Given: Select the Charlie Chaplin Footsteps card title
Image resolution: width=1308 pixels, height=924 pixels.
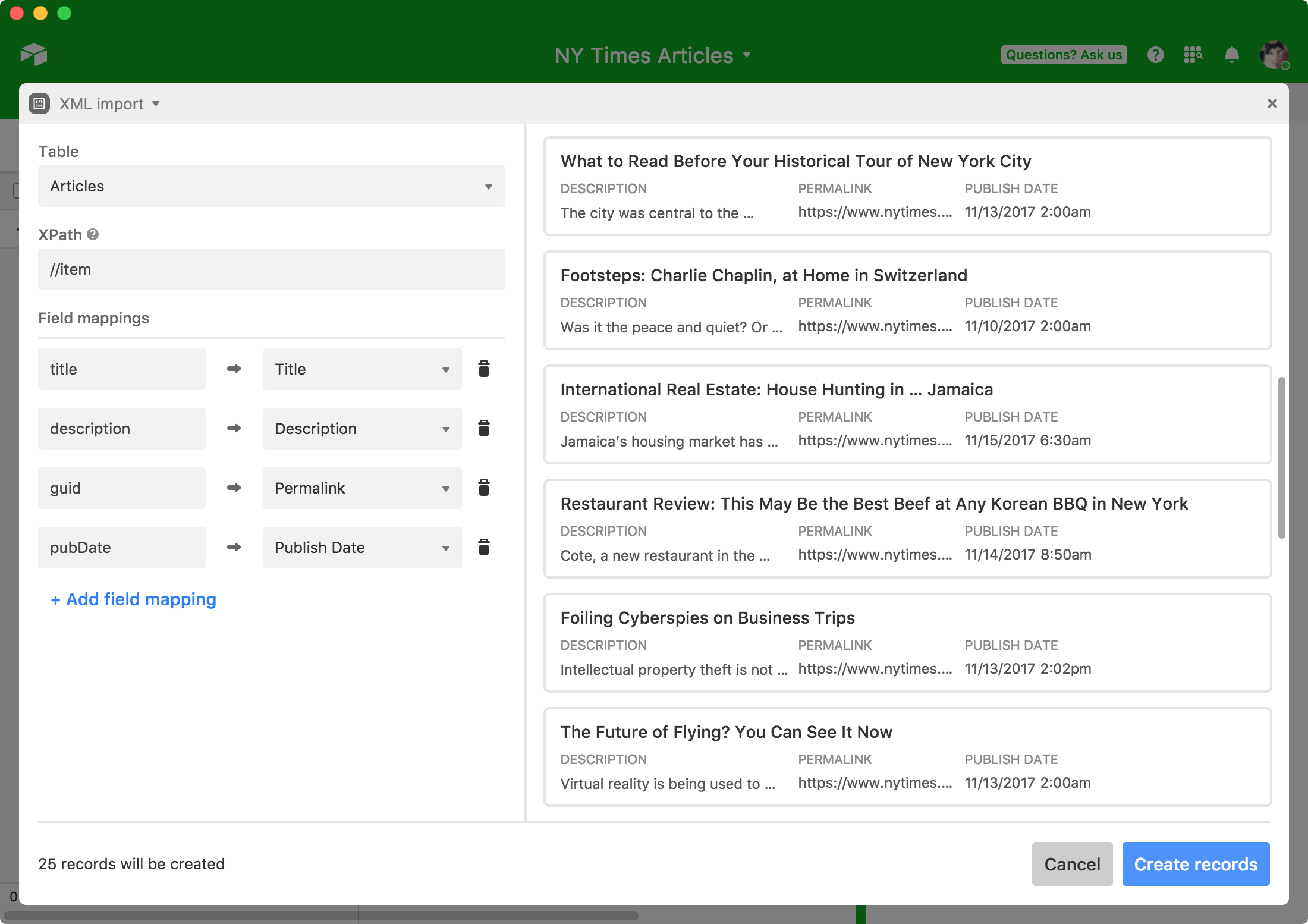Looking at the screenshot, I should tap(763, 275).
